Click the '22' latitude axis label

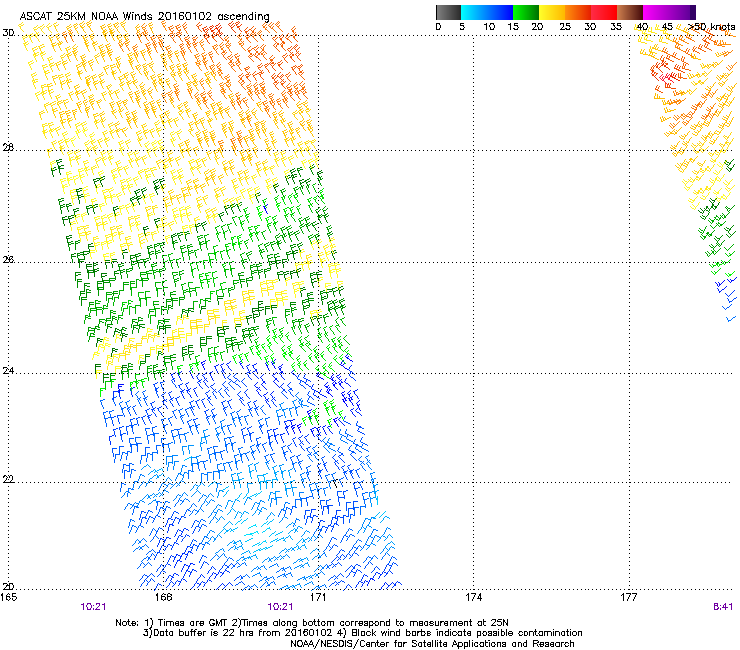pyautogui.click(x=8, y=479)
